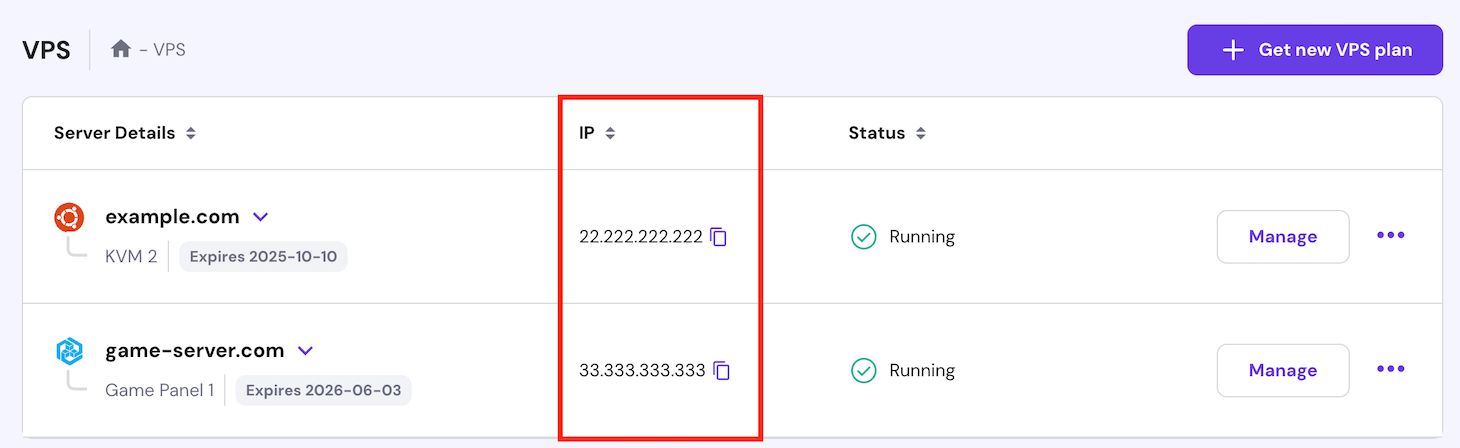The height and width of the screenshot is (448, 1460).
Task: Click the Game Panel logo beside game-server.com
Action: [69, 351]
